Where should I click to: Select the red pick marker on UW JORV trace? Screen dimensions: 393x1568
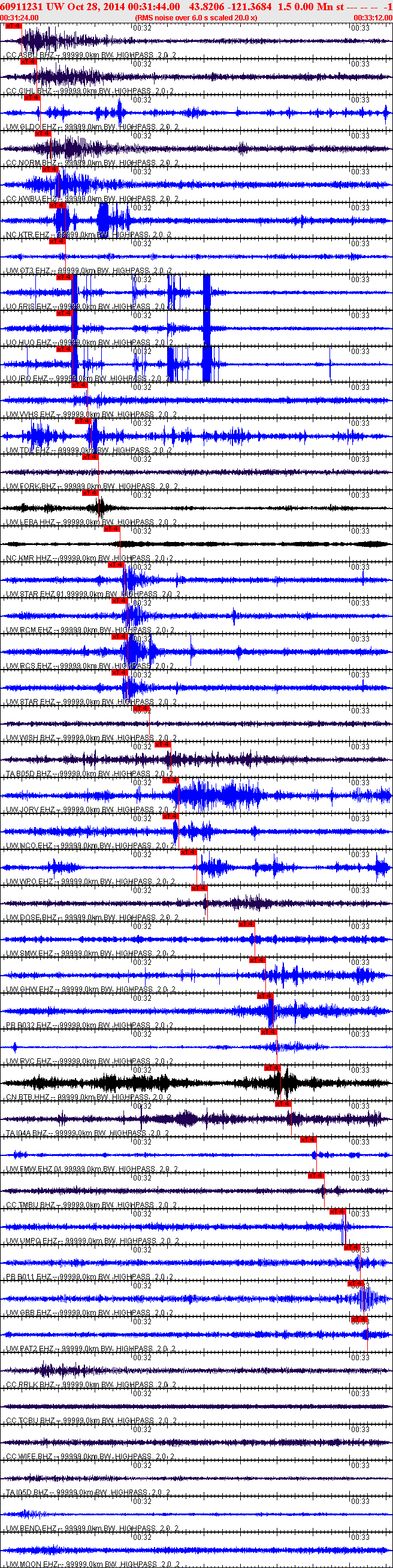point(170,780)
